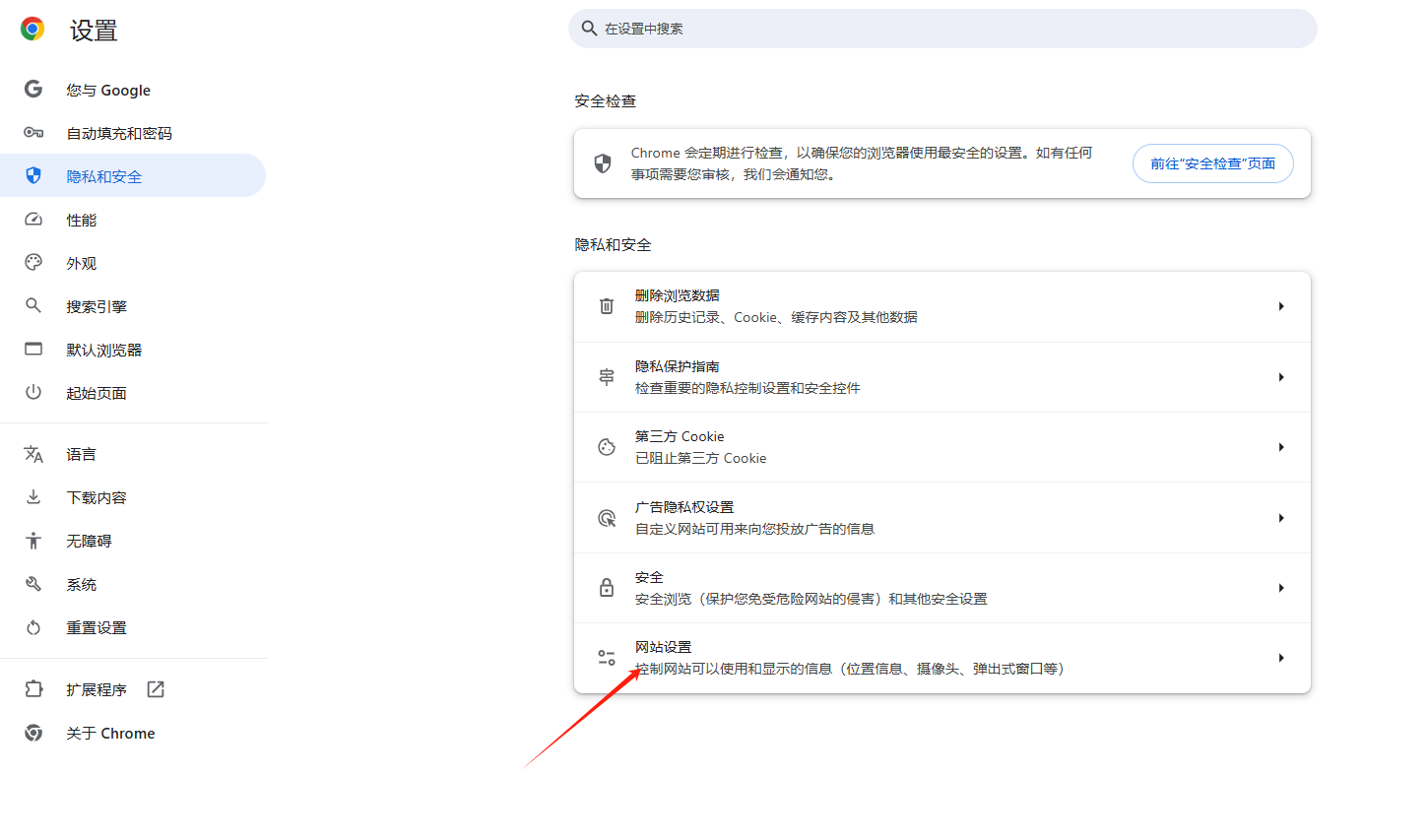The width and height of the screenshot is (1428, 840).
Task: Open 您与 Google in the sidebar
Action: (x=133, y=90)
